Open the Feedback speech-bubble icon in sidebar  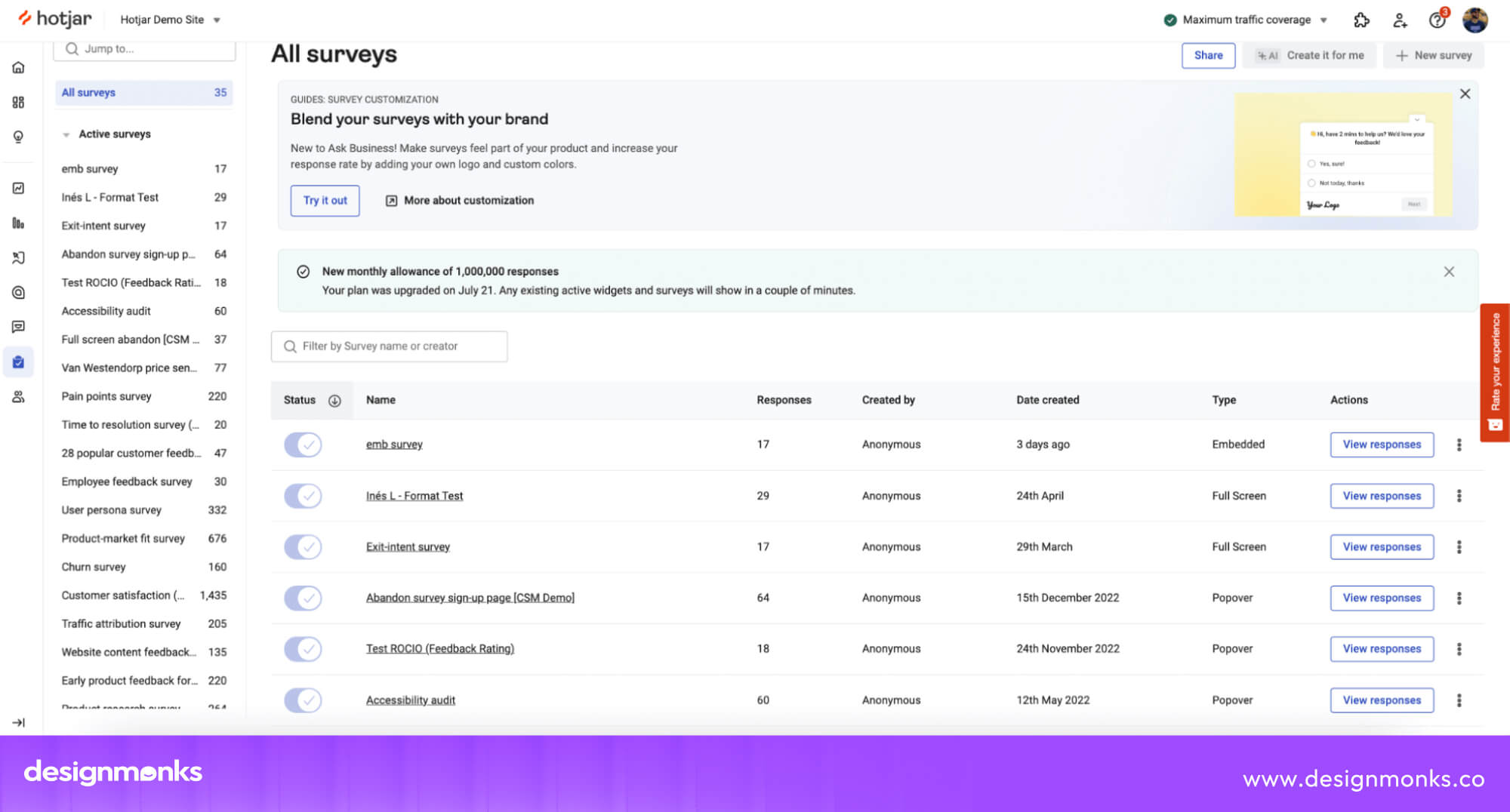click(x=18, y=327)
